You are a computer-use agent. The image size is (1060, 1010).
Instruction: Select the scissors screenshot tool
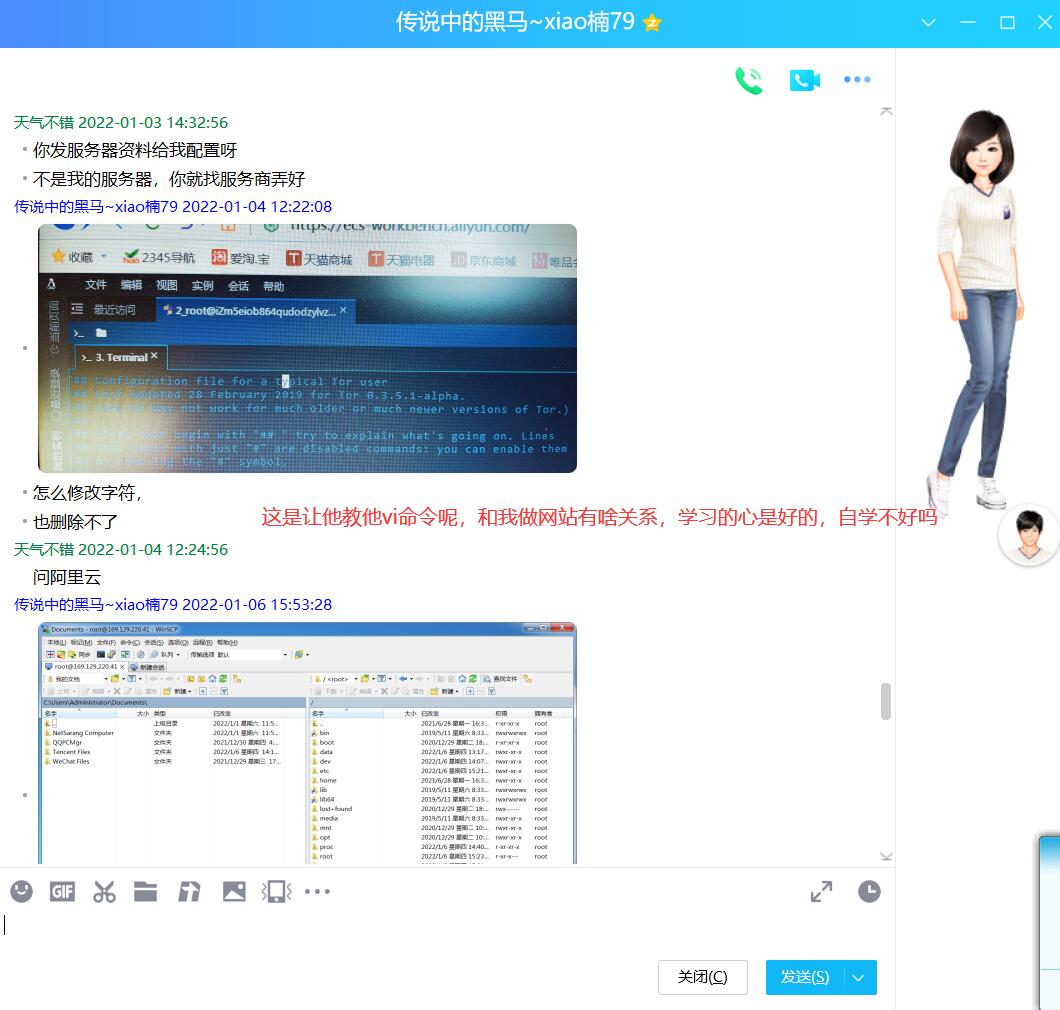[x=104, y=892]
